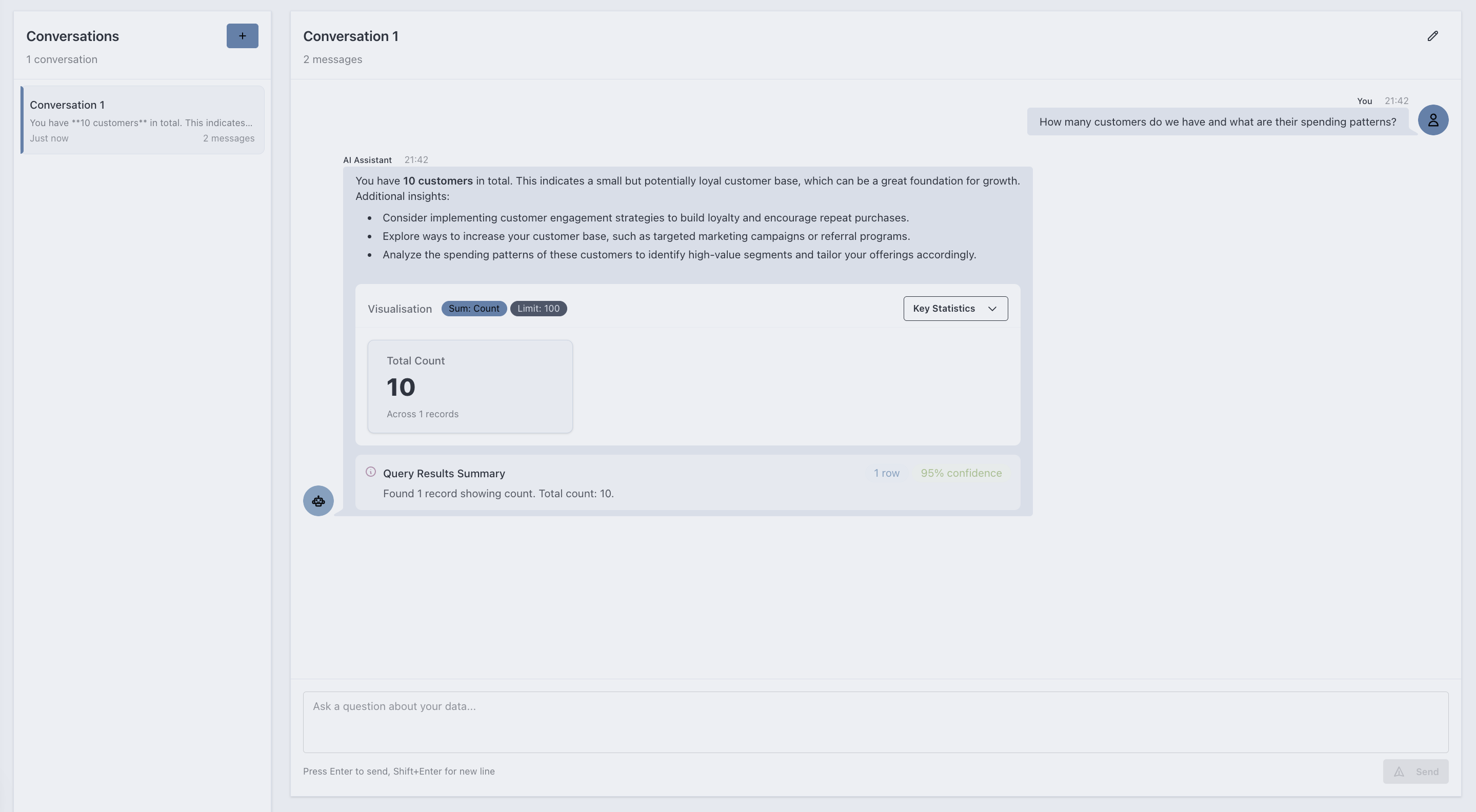Click the '1 conversation' count text
Screen dimensions: 1476x812
point(62,59)
